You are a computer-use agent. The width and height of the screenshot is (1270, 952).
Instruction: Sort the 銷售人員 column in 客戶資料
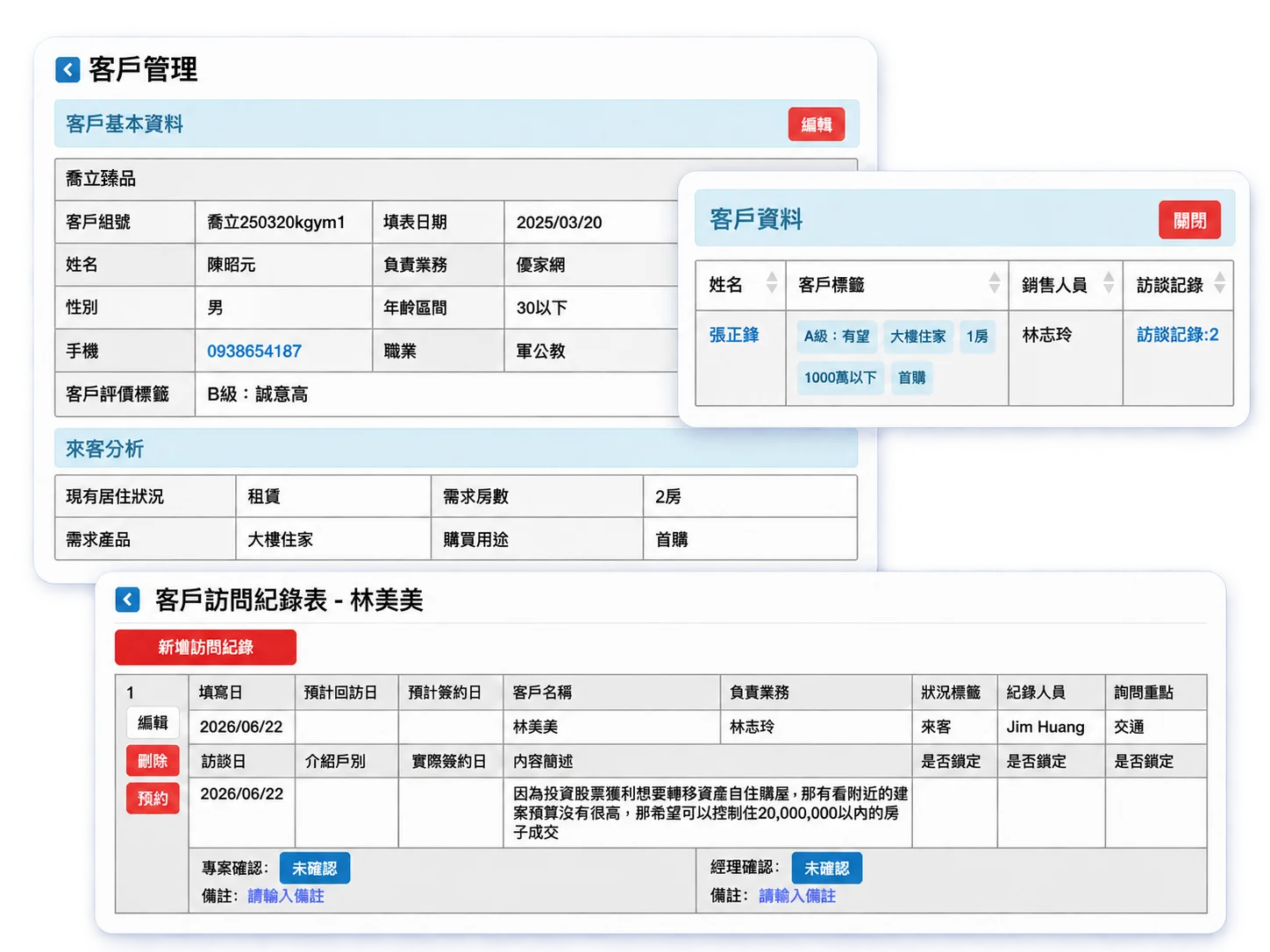pos(1109,282)
